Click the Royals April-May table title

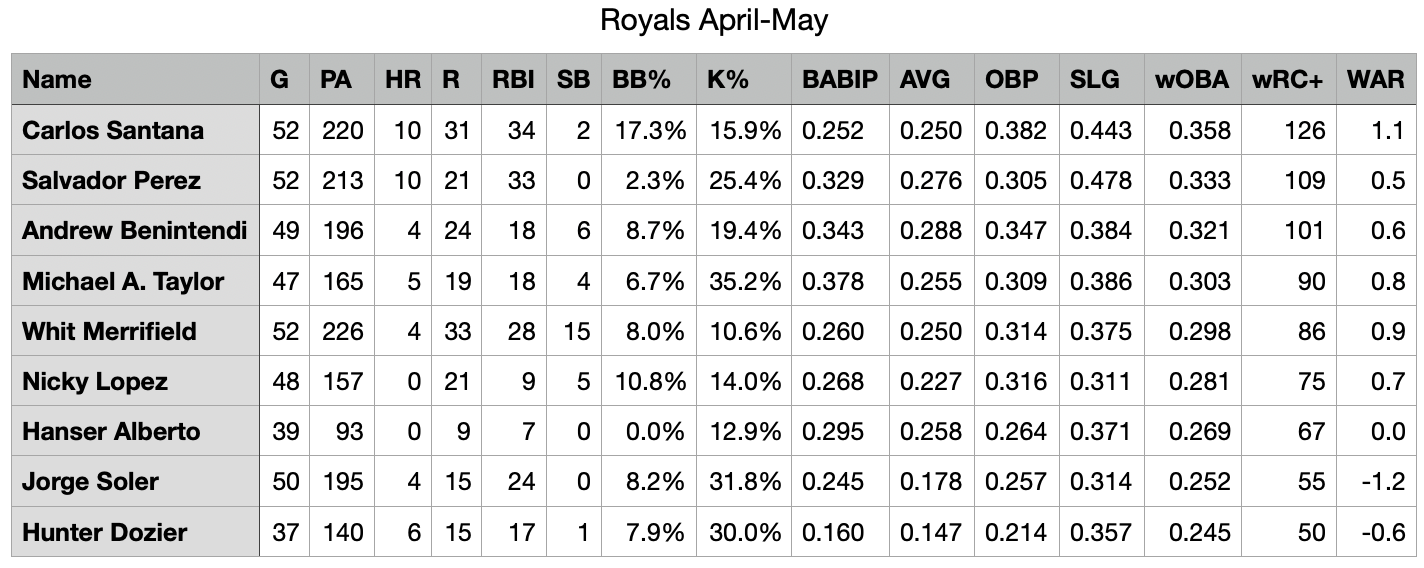coord(713,20)
